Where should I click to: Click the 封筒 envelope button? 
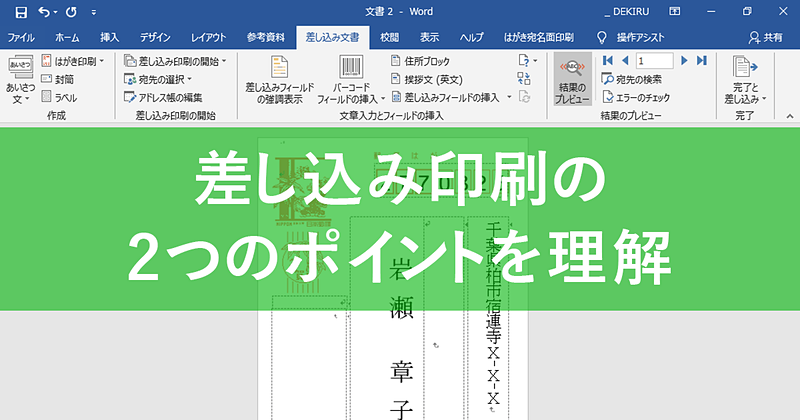pyautogui.click(x=58, y=79)
